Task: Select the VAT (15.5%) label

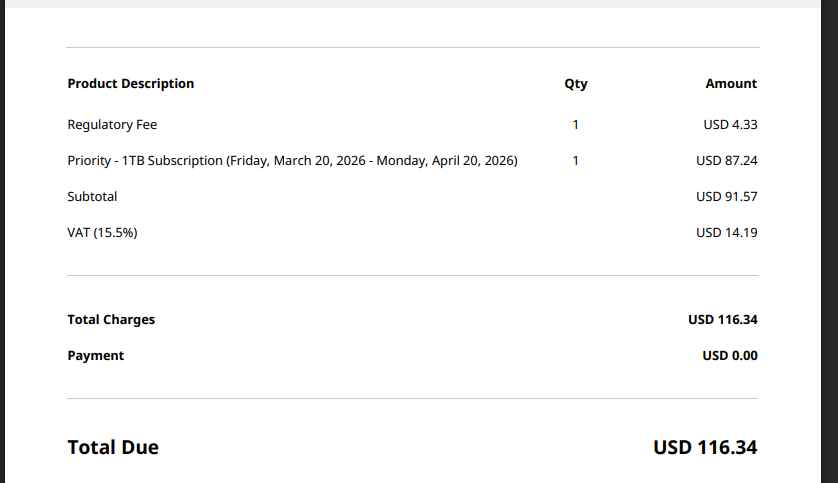Action: pos(102,233)
